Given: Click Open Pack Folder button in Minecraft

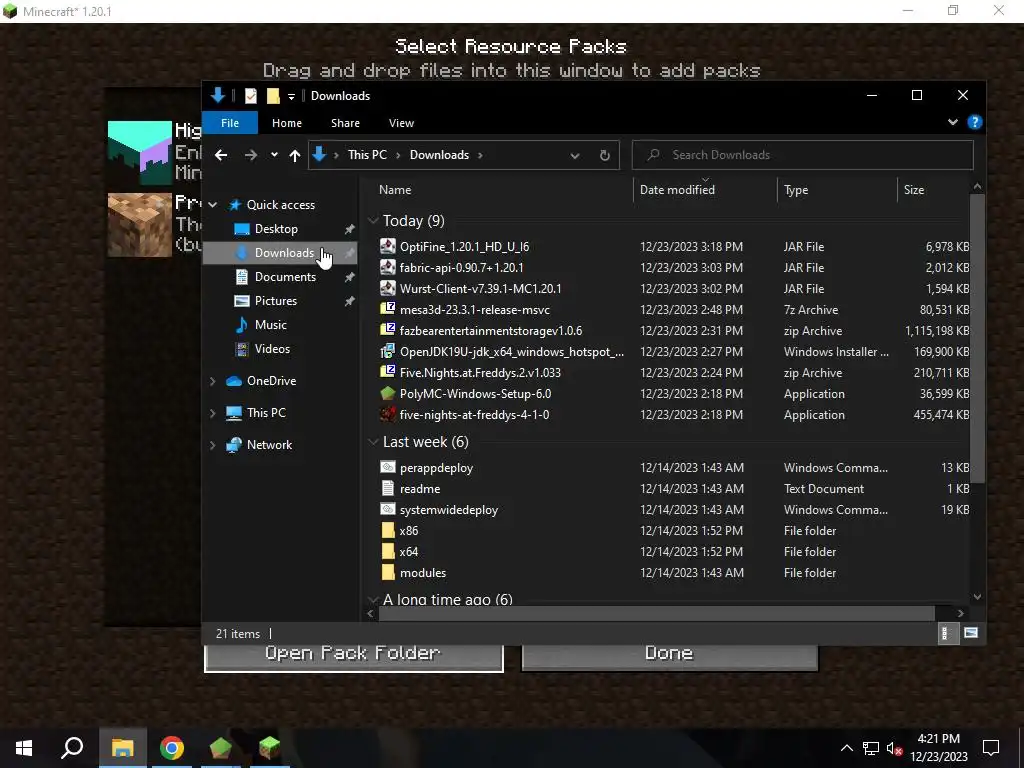Looking at the screenshot, I should click(353, 656).
